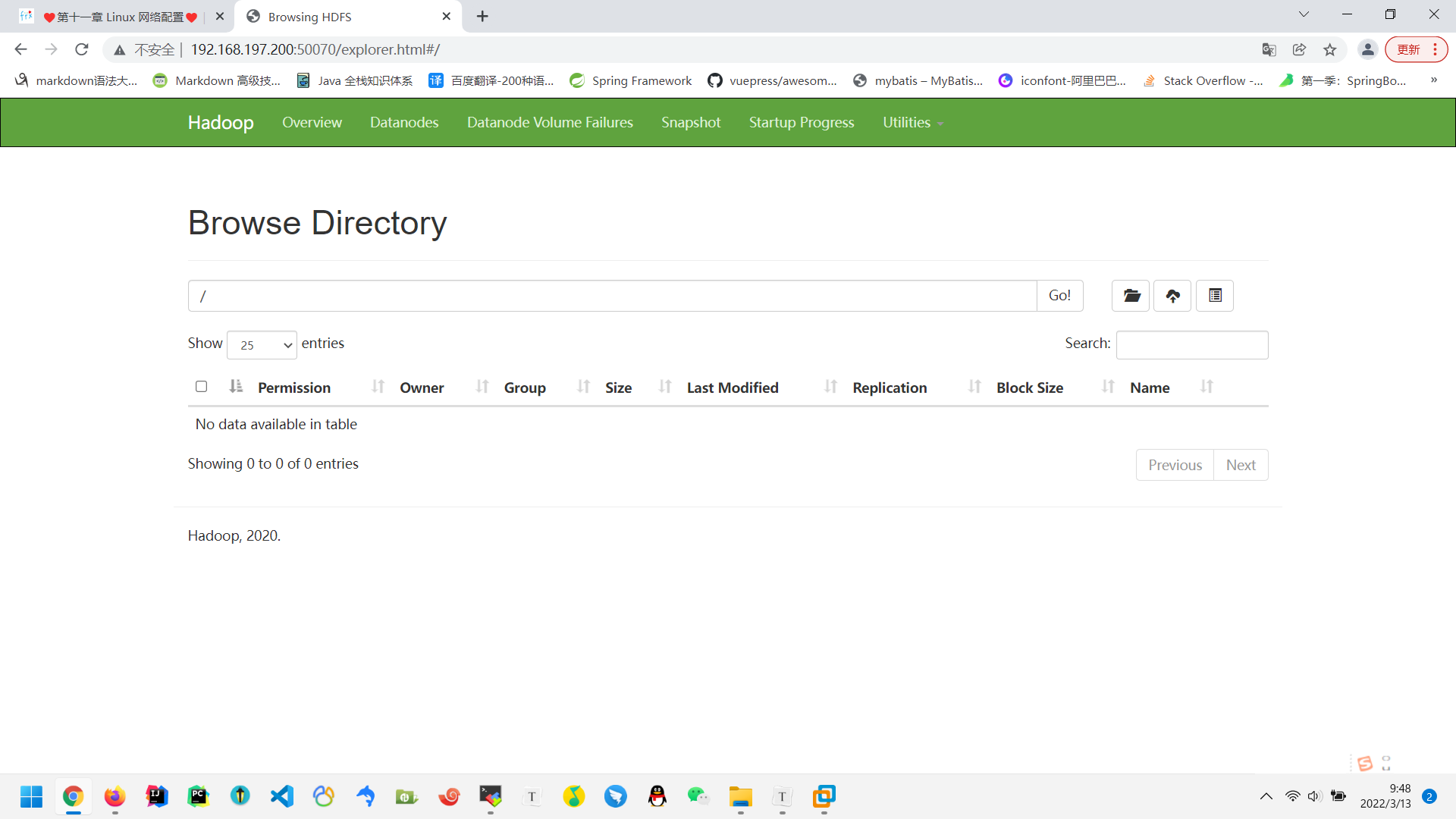The height and width of the screenshot is (819, 1456).
Task: Sort table by Group column
Action: [x=525, y=388]
